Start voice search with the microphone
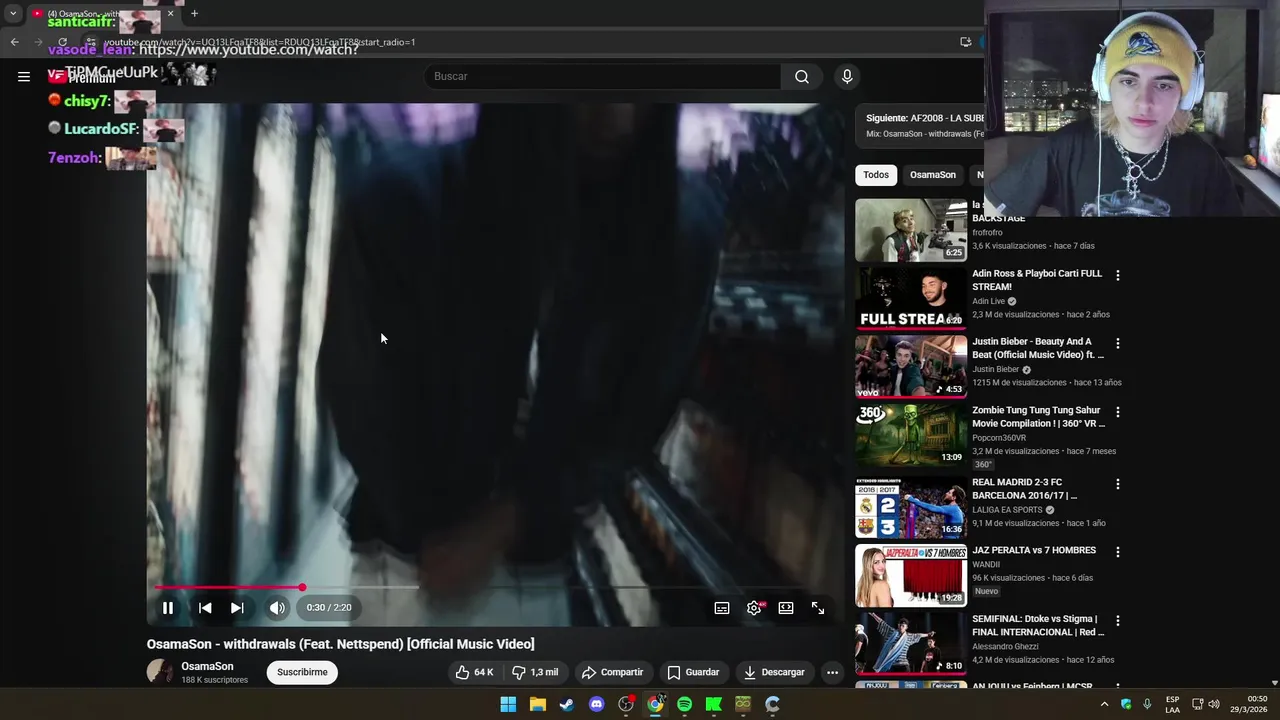This screenshot has width=1280, height=720. pos(847,77)
